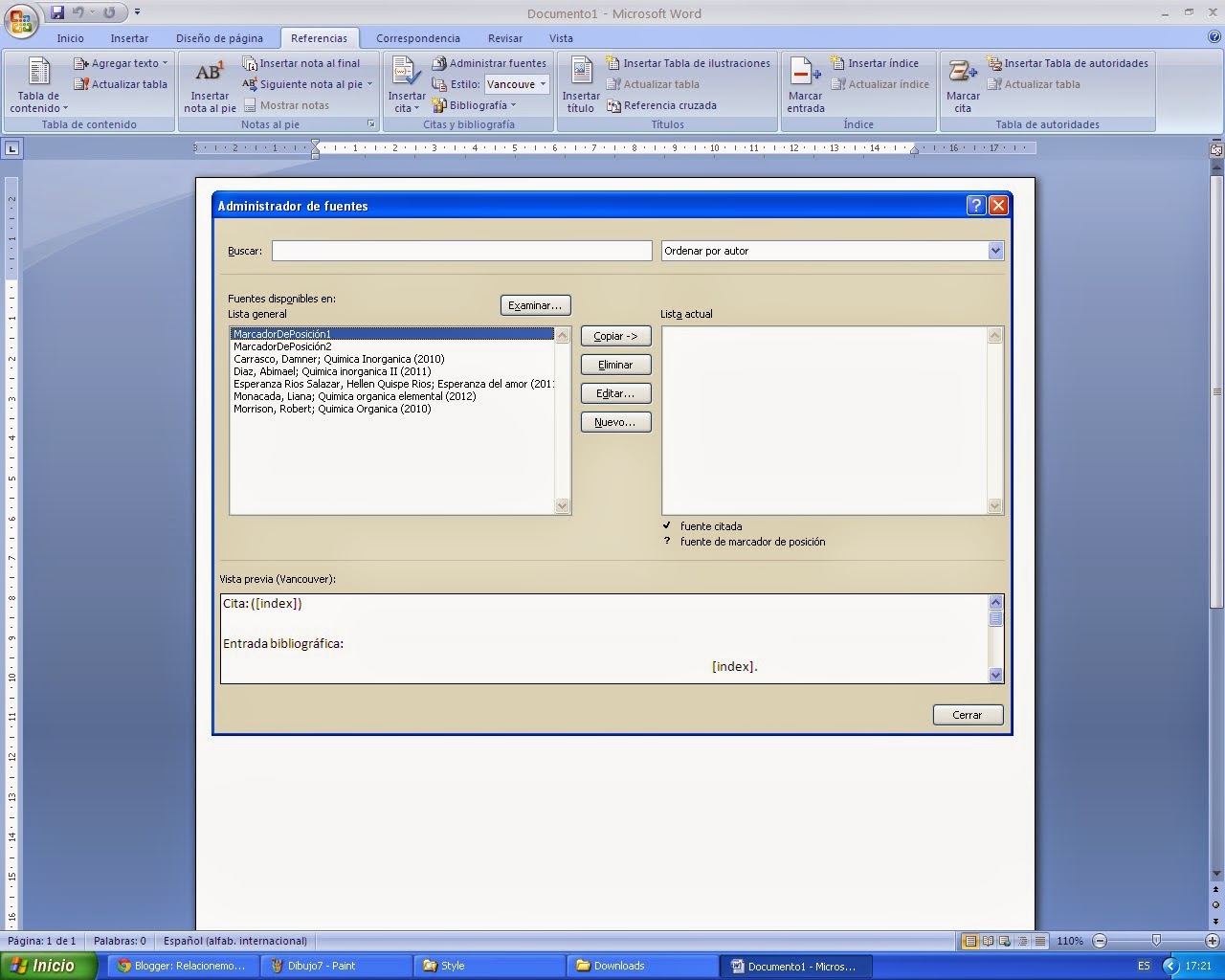Click dialog help question mark icon
1225x980 pixels.
[x=976, y=205]
